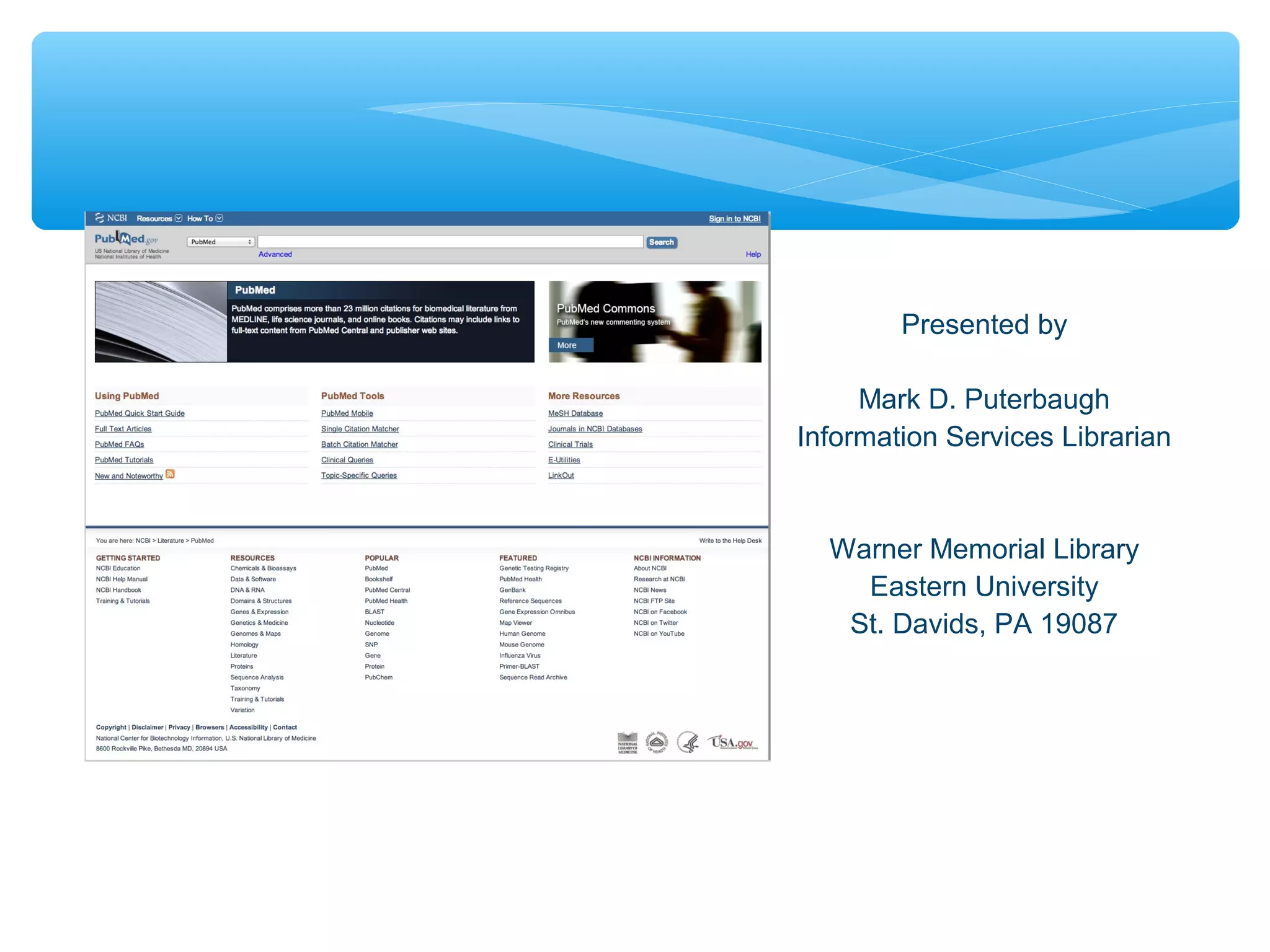1270x952 pixels.
Task: Click NCBI in the breadcrumb trail
Action: 143,540
